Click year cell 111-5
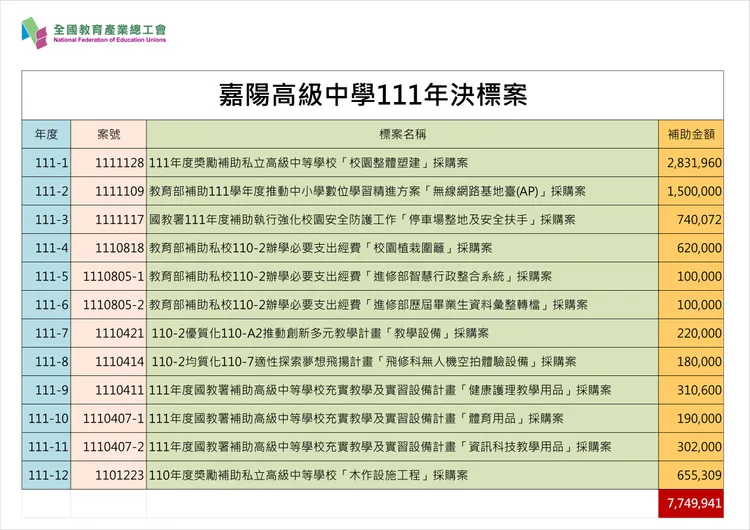Viewport: 750px width, 530px height. [46, 276]
